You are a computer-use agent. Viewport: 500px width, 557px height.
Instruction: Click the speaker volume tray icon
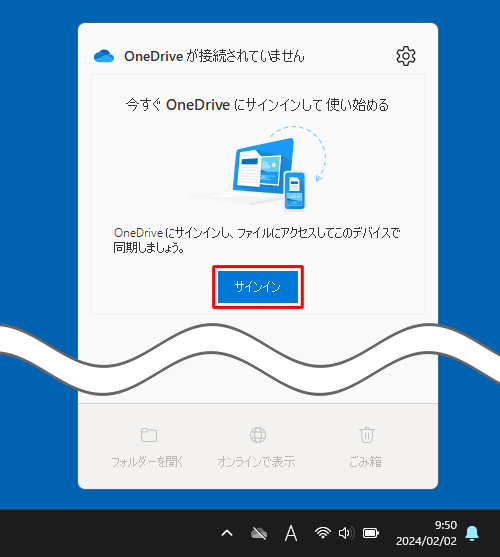346,533
